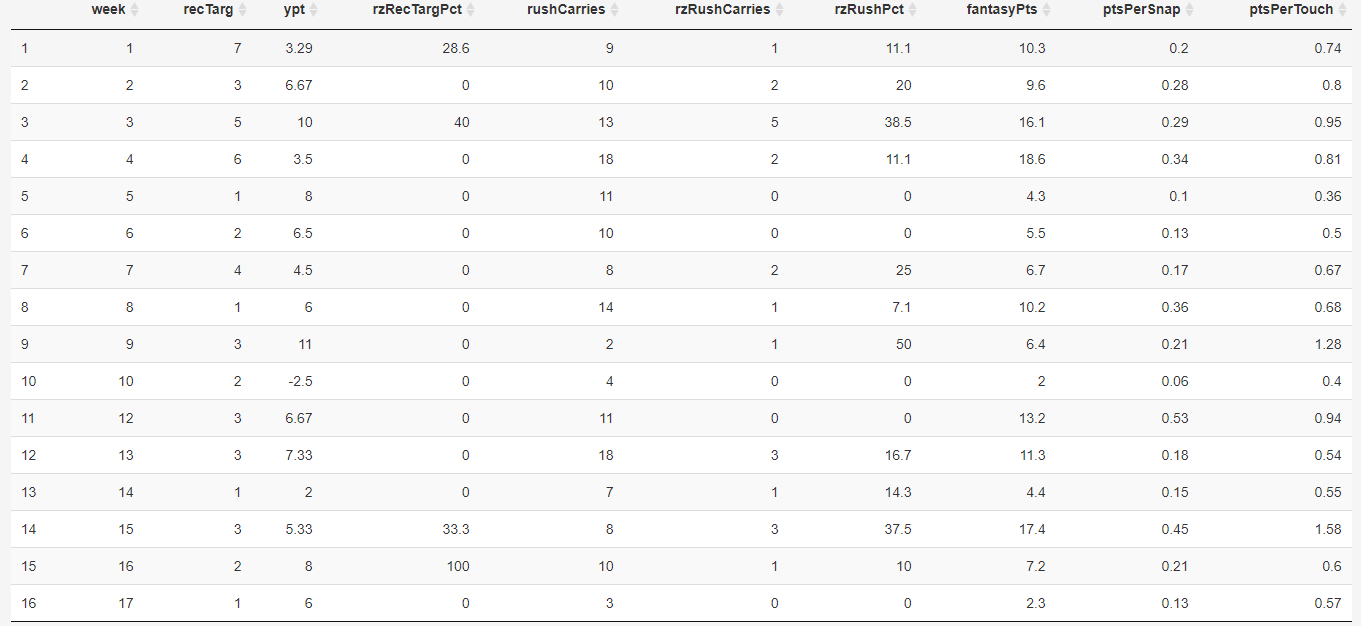Click ptsPerTouch value 1.58
Image resolution: width=1361 pixels, height=626 pixels.
click(1328, 529)
